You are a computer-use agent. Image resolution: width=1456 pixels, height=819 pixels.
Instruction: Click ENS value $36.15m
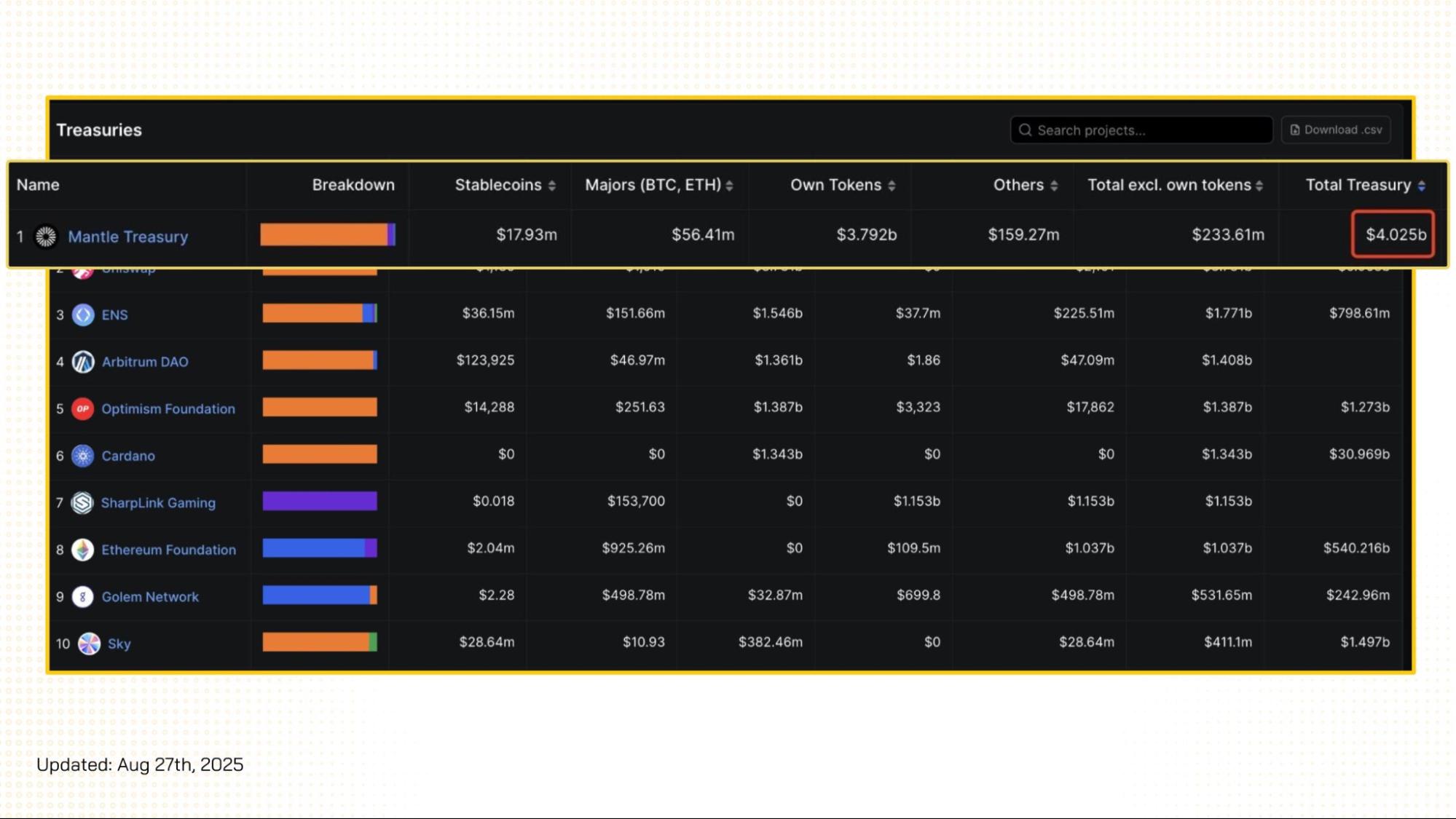(488, 313)
